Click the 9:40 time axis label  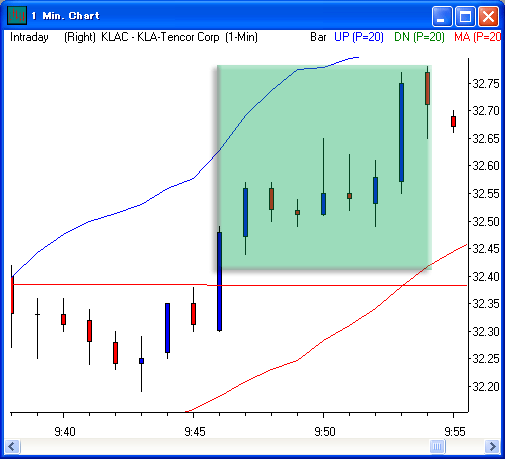(x=65, y=432)
